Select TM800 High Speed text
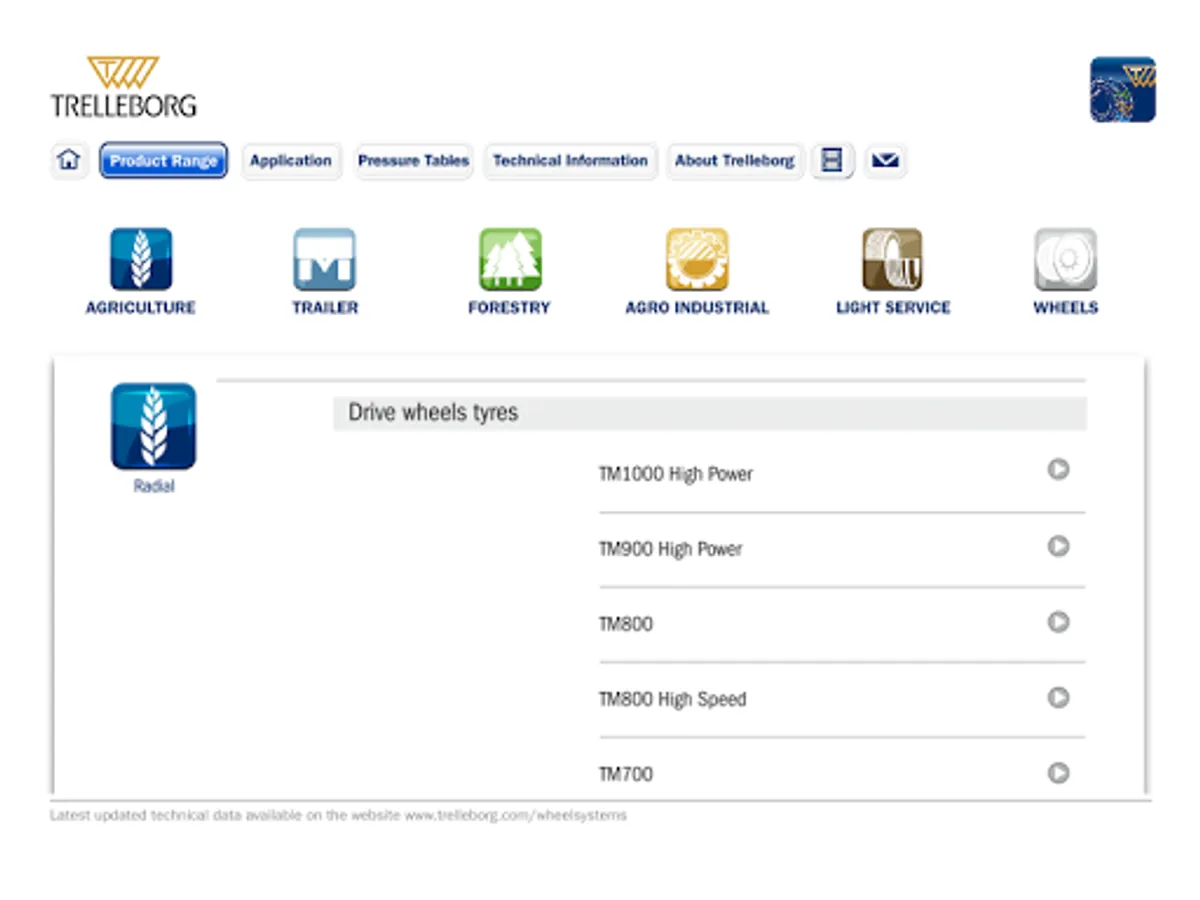Viewport: 1200px width, 900px height. click(672, 699)
